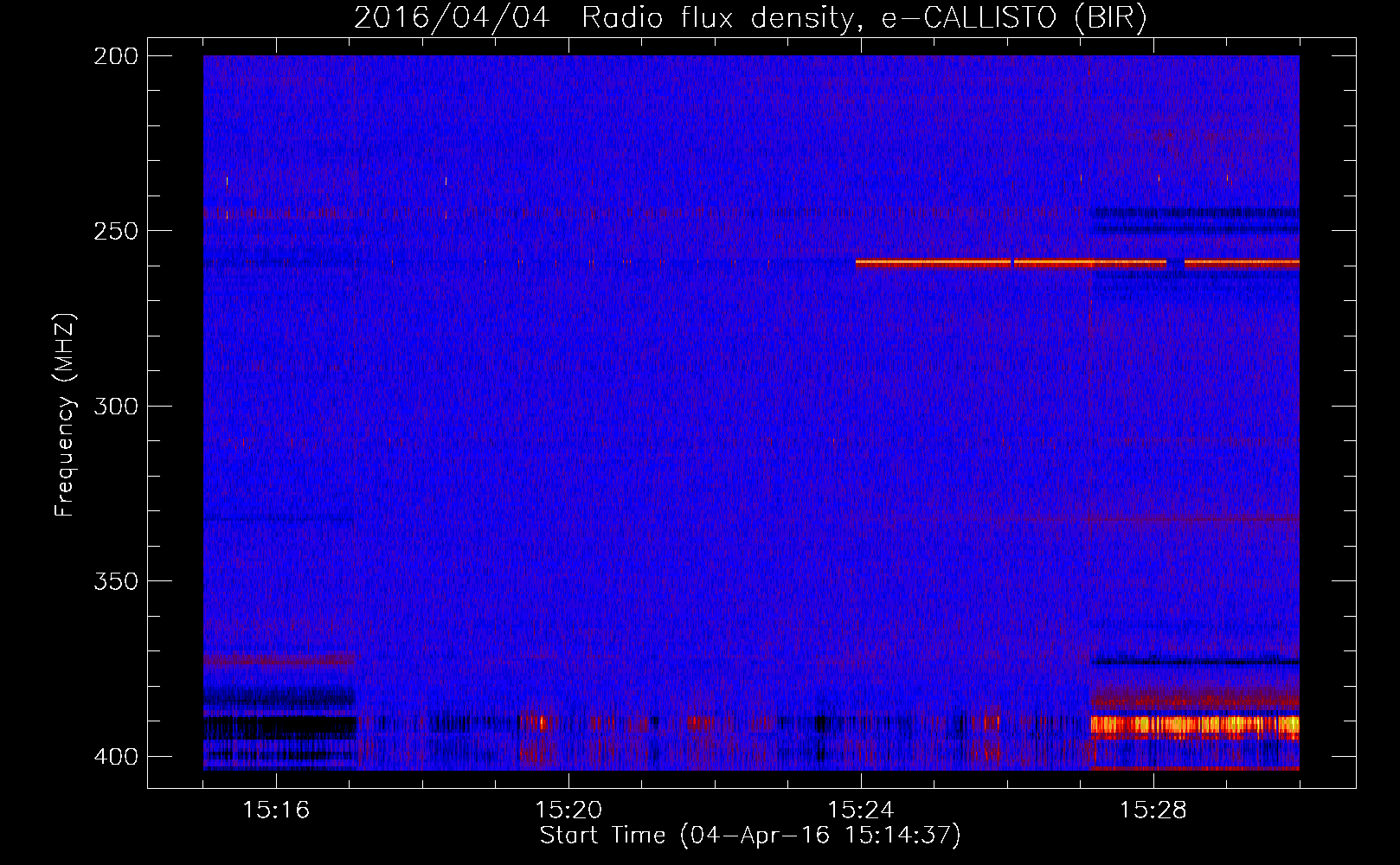Image resolution: width=1400 pixels, height=865 pixels.
Task: Click the 350 MHz frequency label
Action: click(x=116, y=581)
